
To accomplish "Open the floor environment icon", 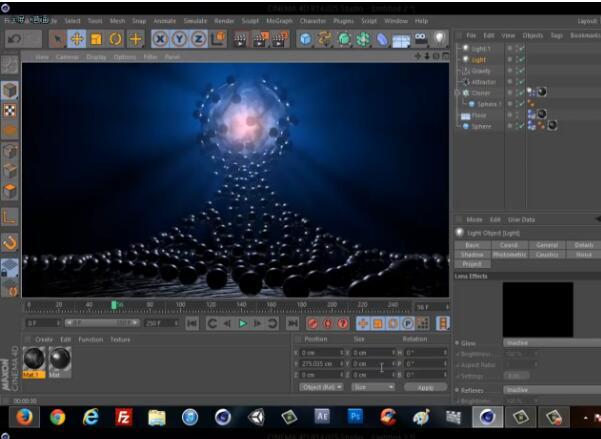I will (401, 40).
